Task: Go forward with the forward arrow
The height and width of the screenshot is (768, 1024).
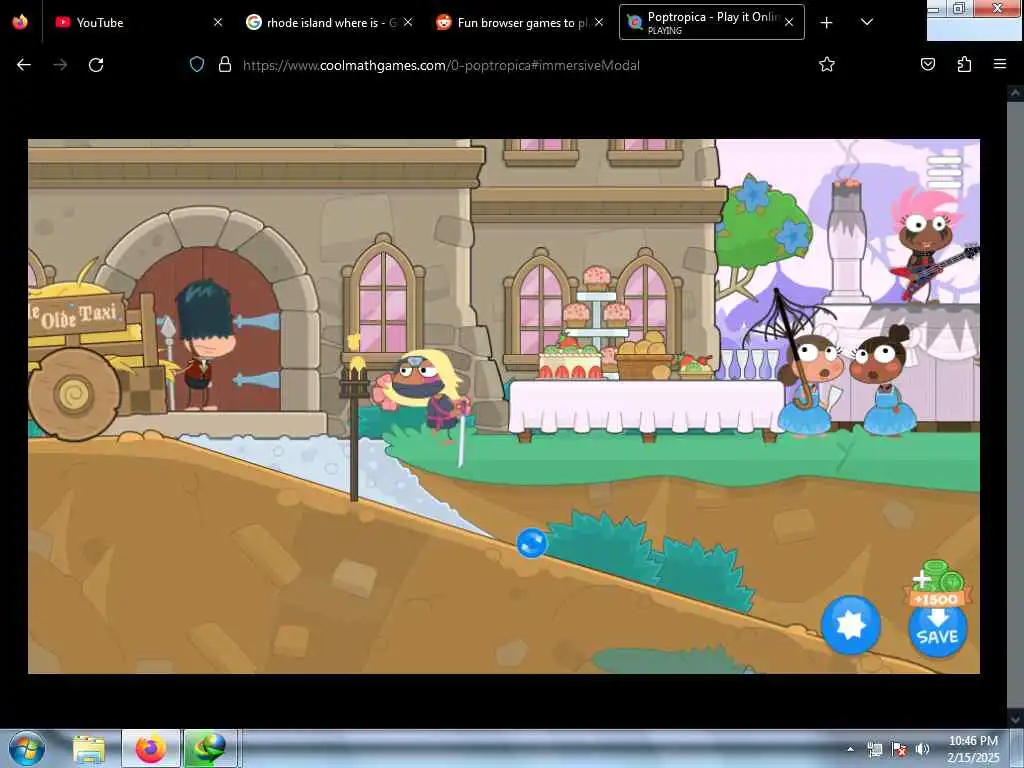Action: tap(60, 65)
